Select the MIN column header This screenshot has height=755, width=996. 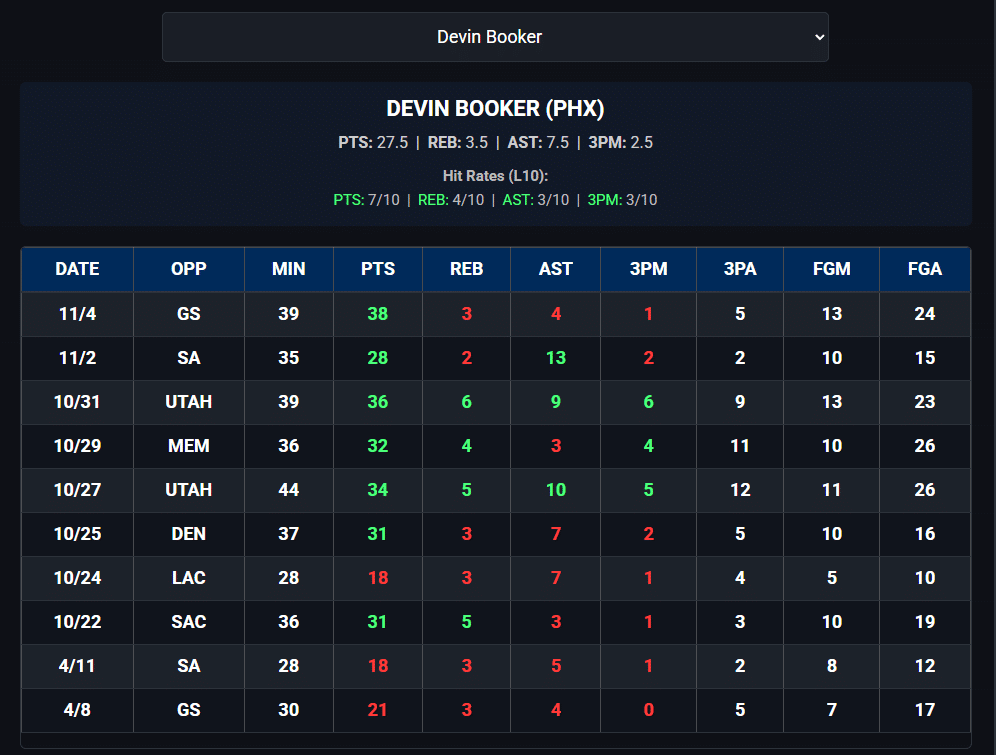coord(289,269)
